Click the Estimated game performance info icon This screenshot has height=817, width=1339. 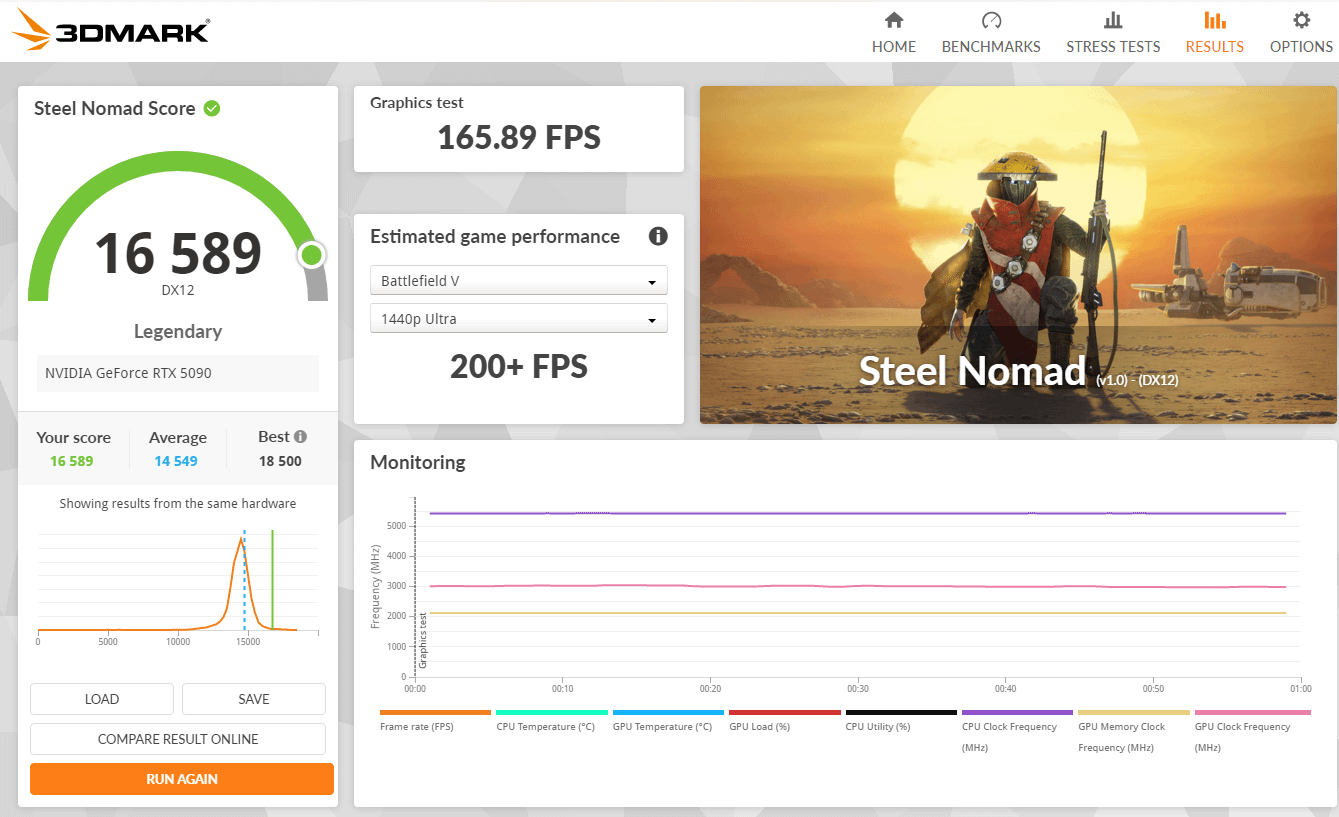pyautogui.click(x=658, y=237)
